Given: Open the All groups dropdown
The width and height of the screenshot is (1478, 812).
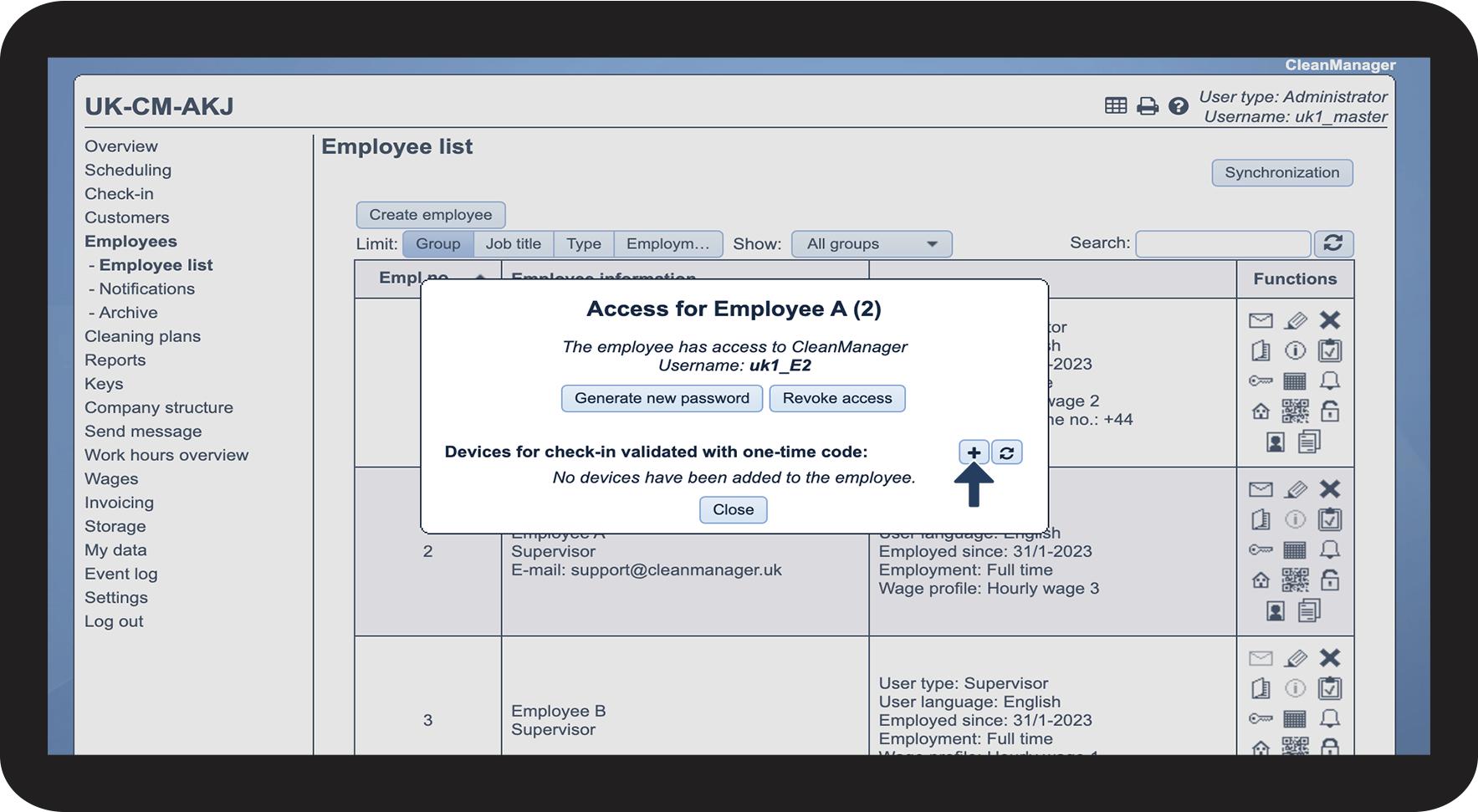Looking at the screenshot, I should pyautogui.click(x=872, y=244).
